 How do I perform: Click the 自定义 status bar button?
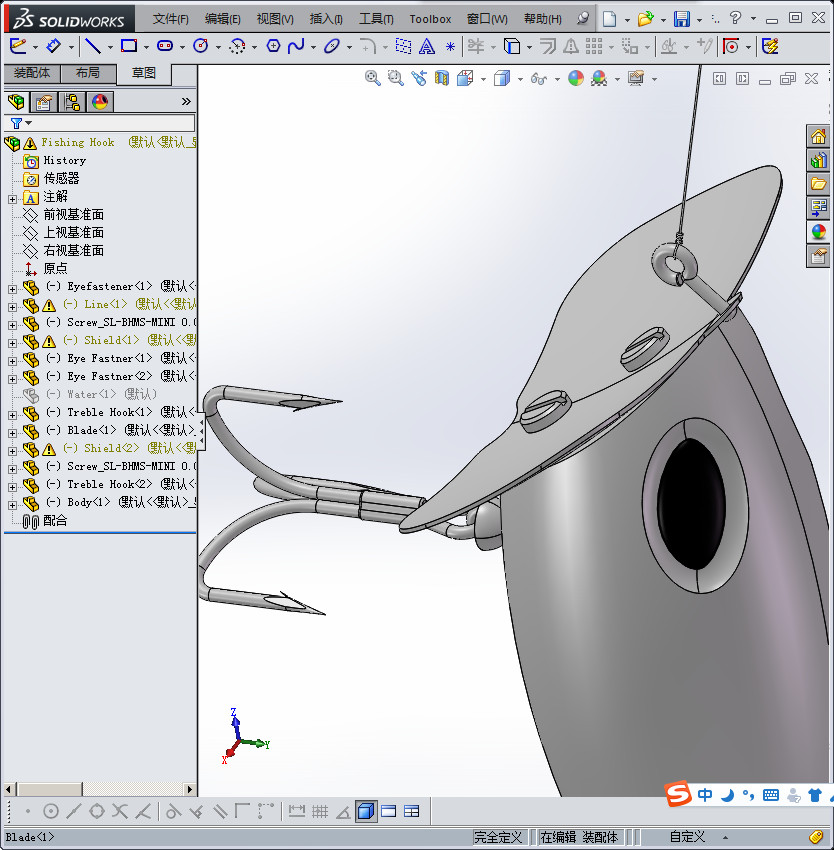pos(687,837)
